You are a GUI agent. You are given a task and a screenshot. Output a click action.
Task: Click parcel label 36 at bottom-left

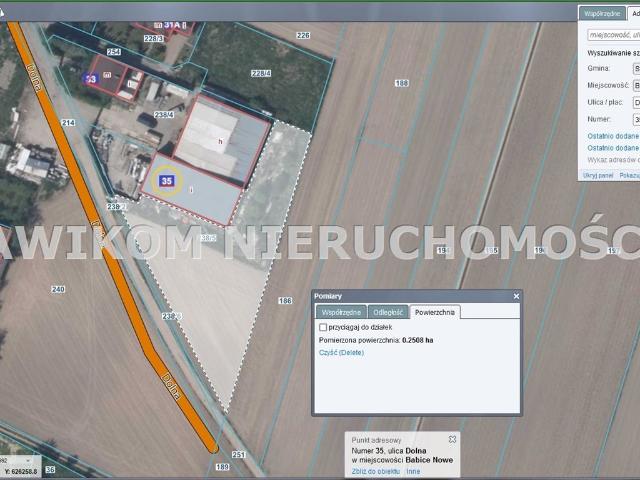tap(50, 469)
